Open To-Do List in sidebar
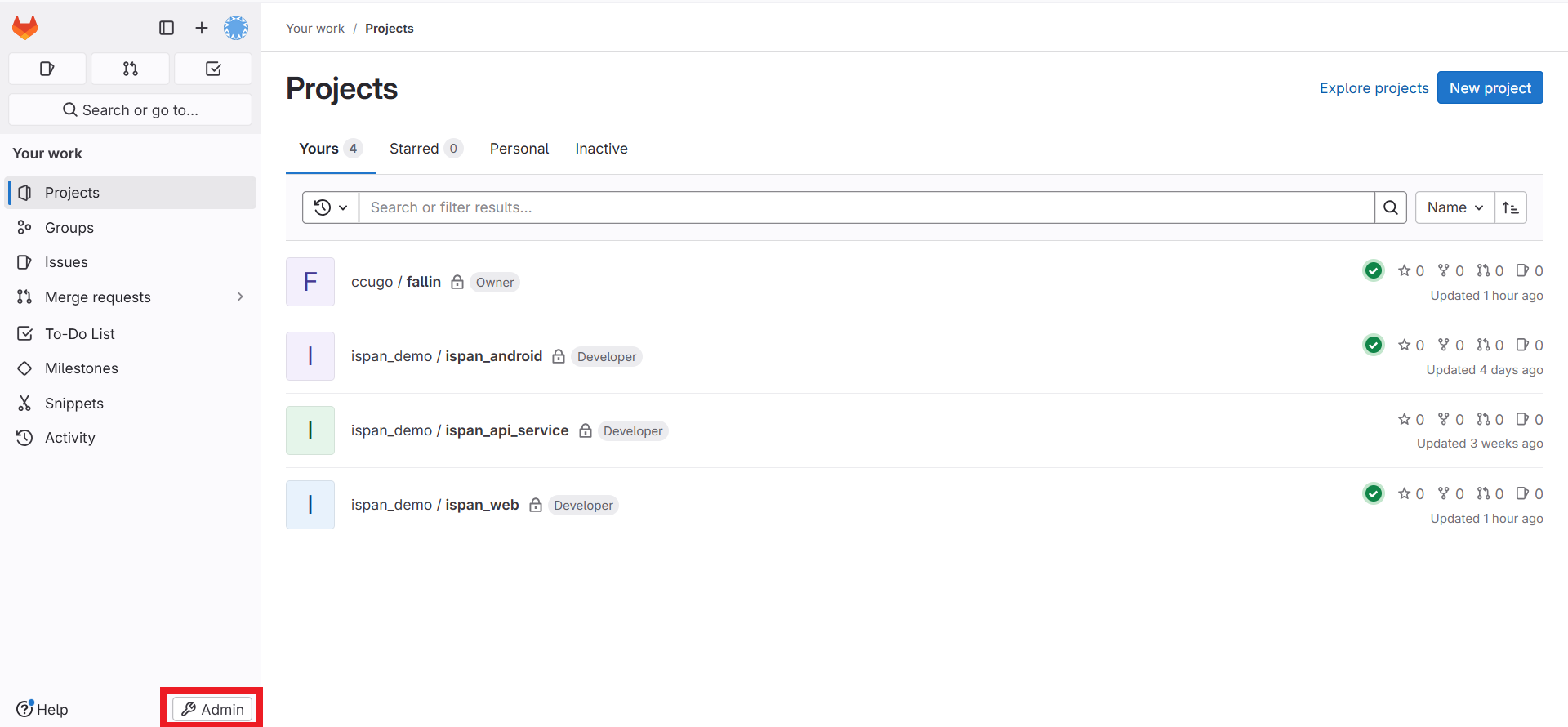The width and height of the screenshot is (1568, 727). (131, 334)
